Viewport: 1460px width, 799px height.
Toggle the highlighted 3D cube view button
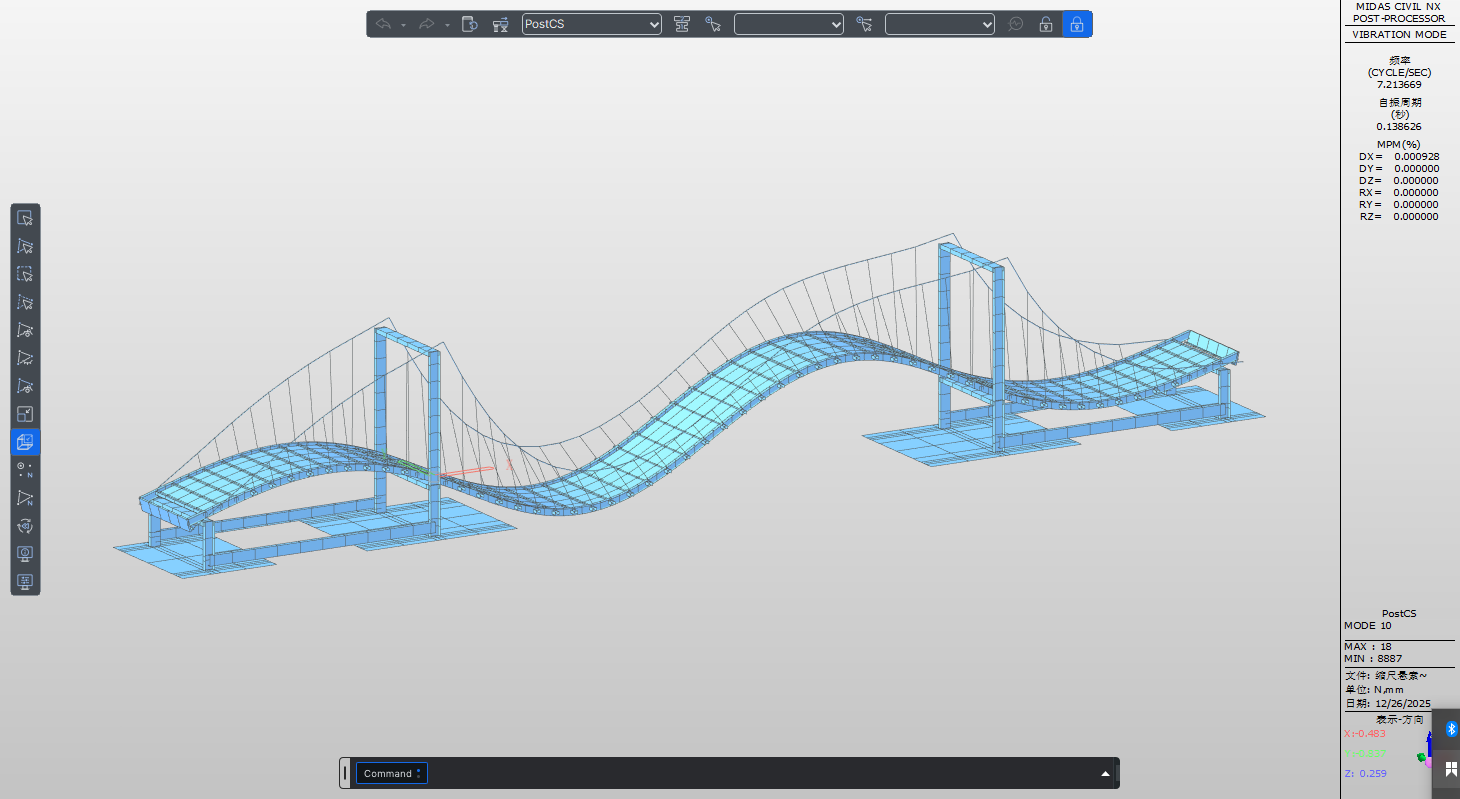25,442
